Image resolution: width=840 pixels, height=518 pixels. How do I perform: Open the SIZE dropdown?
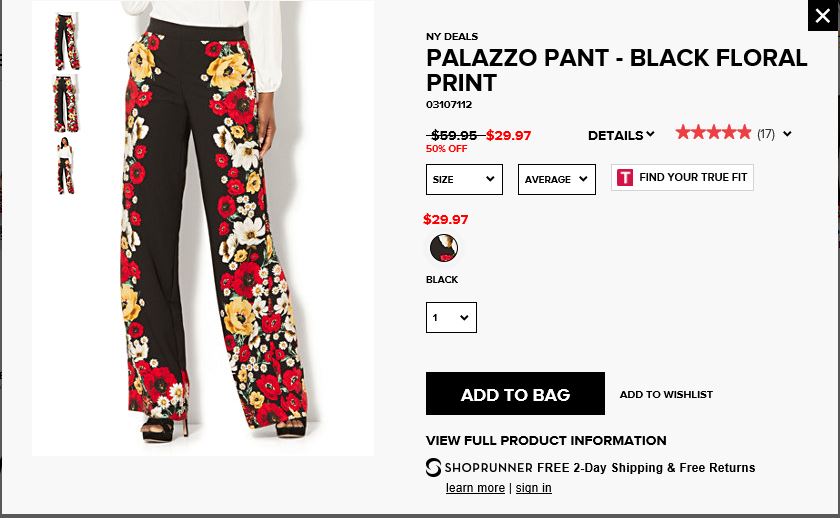point(464,180)
